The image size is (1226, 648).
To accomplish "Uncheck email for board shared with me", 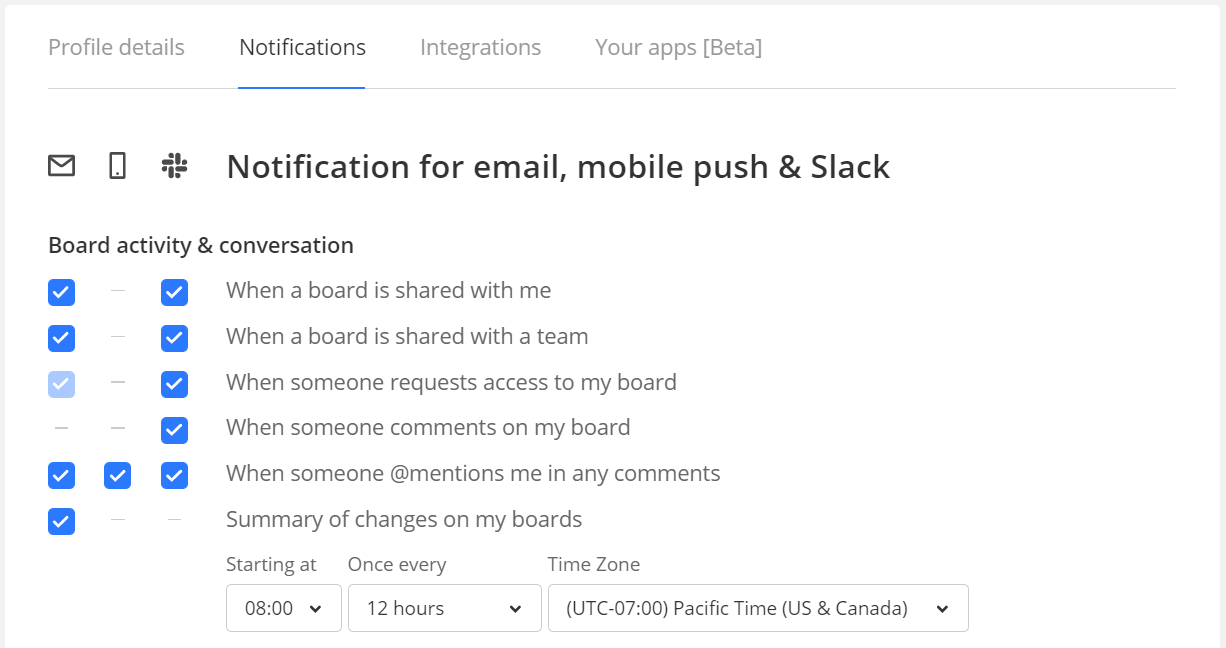I will (61, 292).
